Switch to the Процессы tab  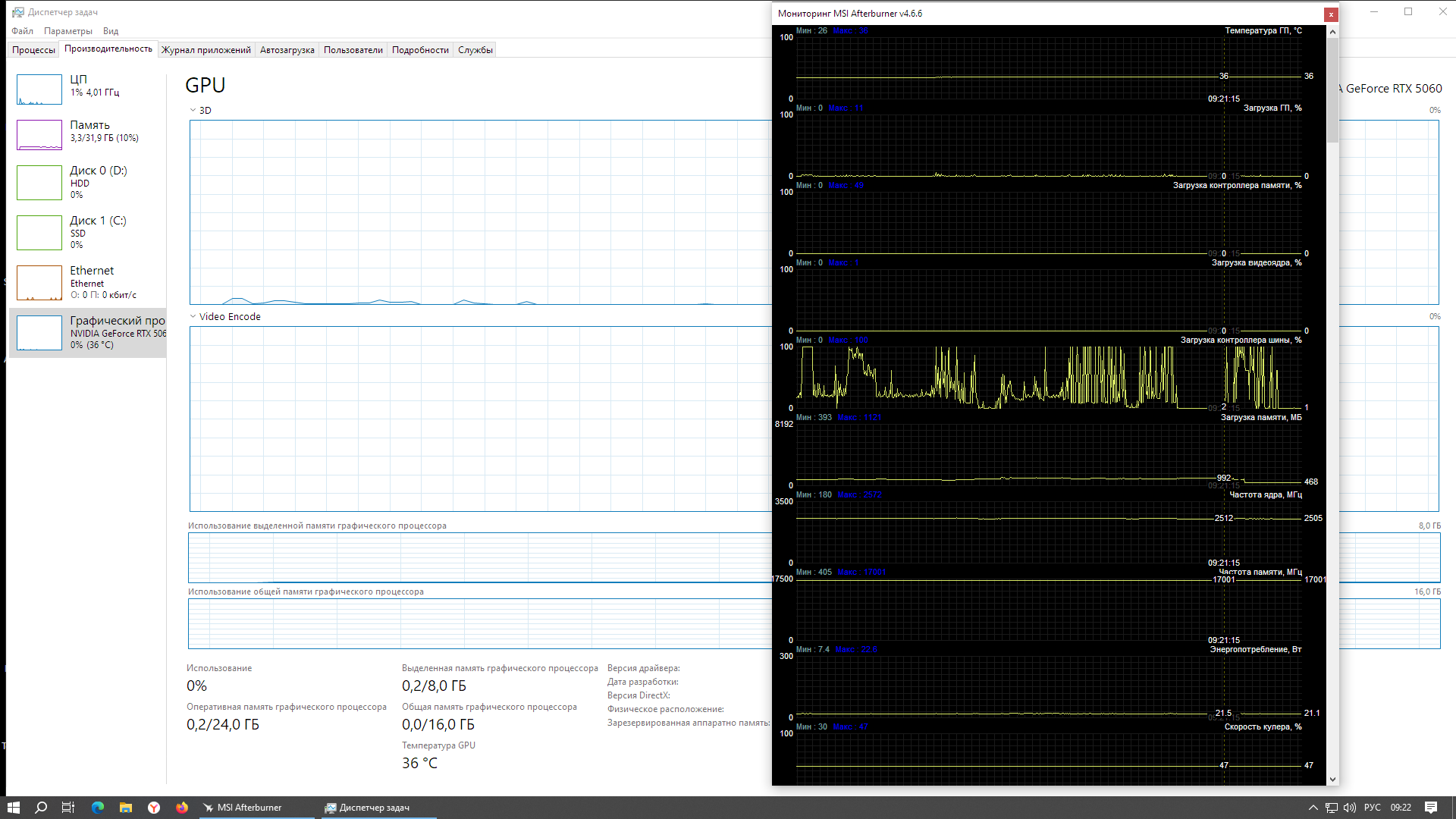tap(33, 50)
